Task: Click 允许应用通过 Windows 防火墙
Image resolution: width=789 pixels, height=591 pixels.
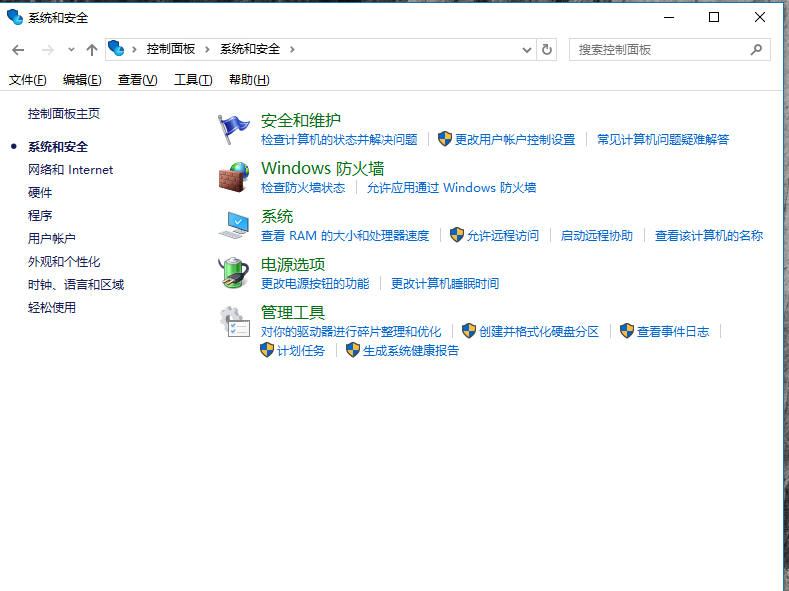Action: coord(451,188)
